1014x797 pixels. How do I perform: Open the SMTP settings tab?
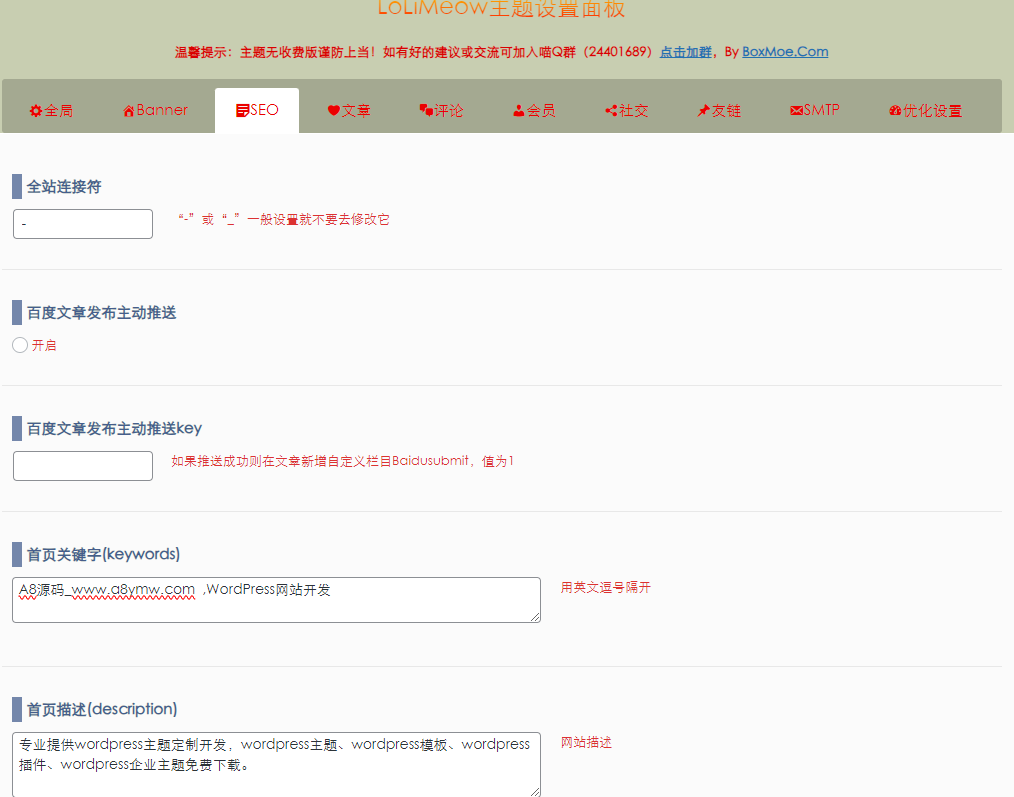813,110
